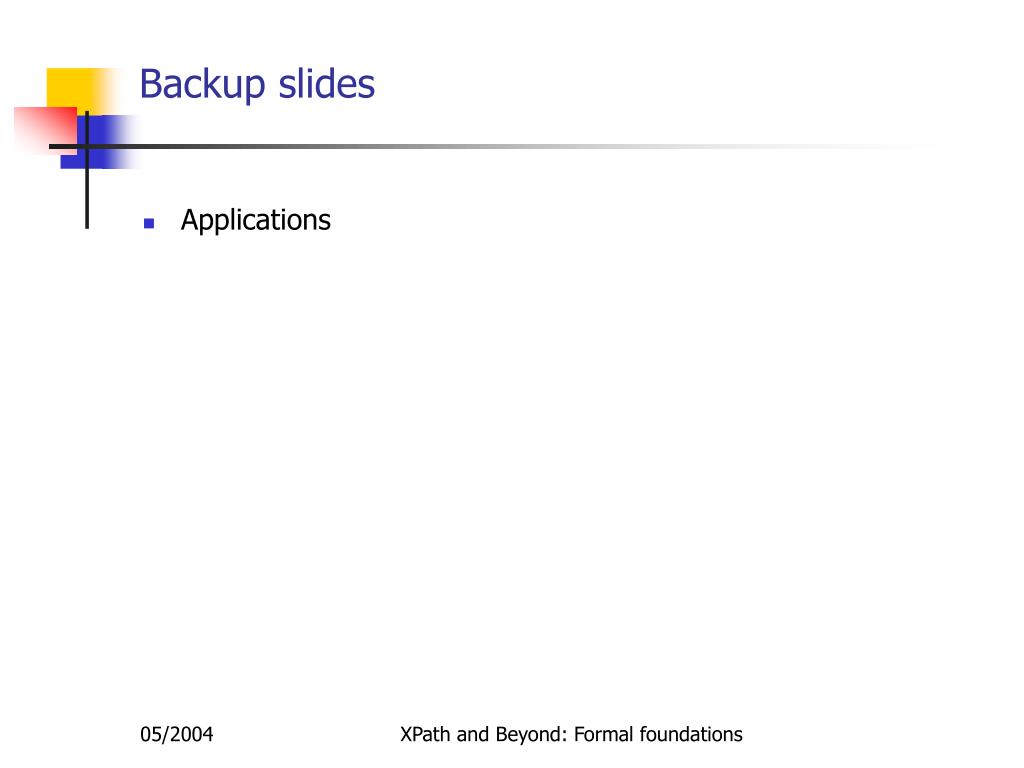The height and width of the screenshot is (768, 1024).
Task: Click the word "Formal" in footer
Action: [x=603, y=734]
